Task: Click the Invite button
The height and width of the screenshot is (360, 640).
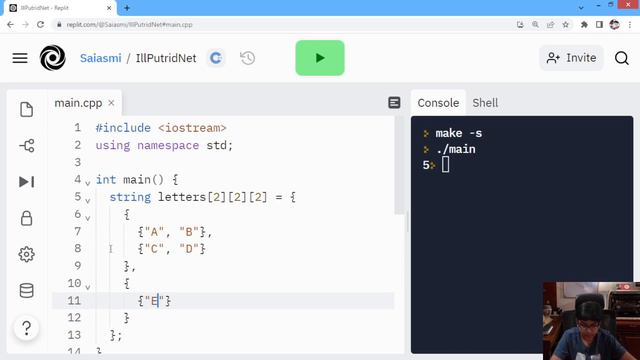Action: [571, 58]
